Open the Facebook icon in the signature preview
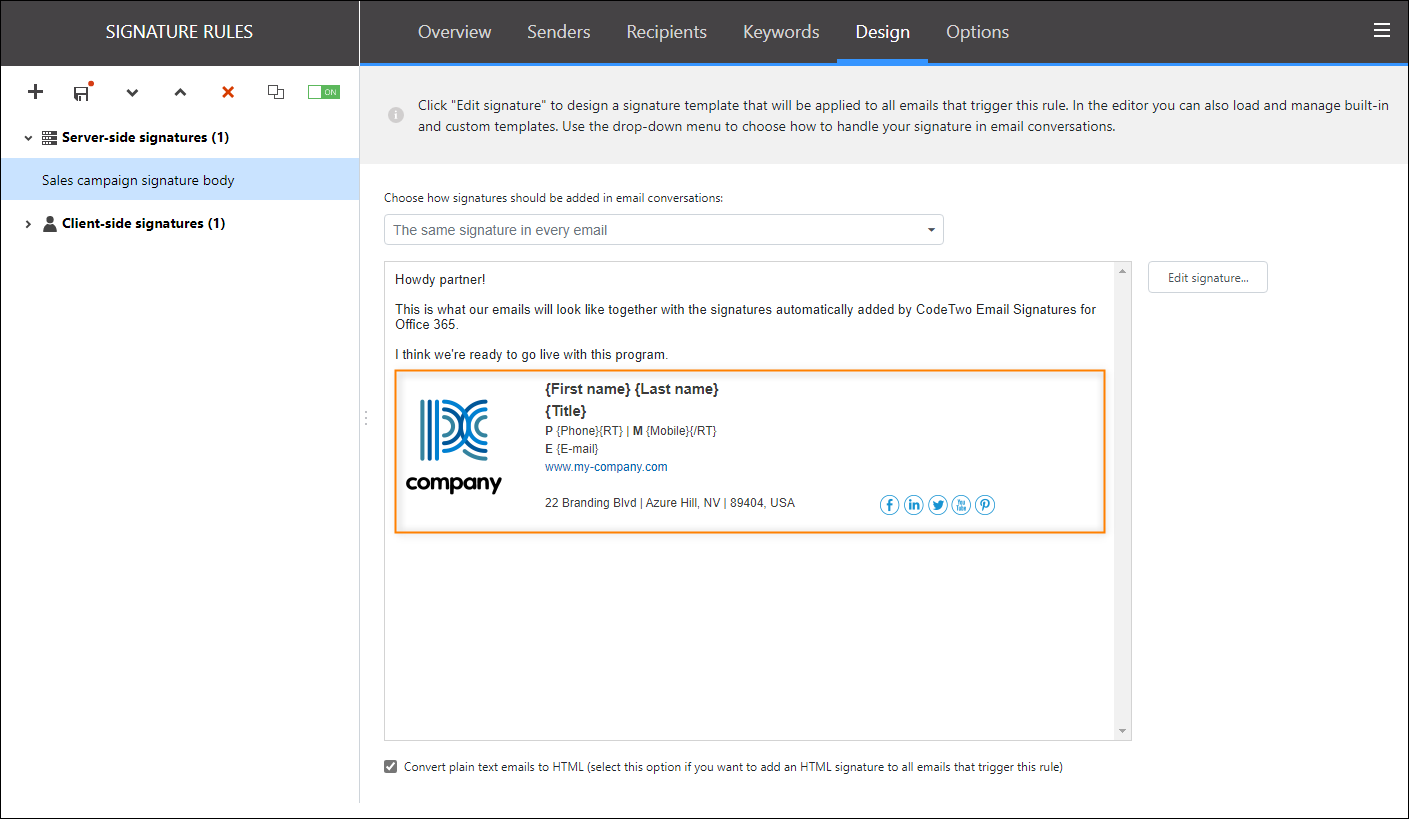The height and width of the screenshot is (819, 1409). [x=889, y=505]
